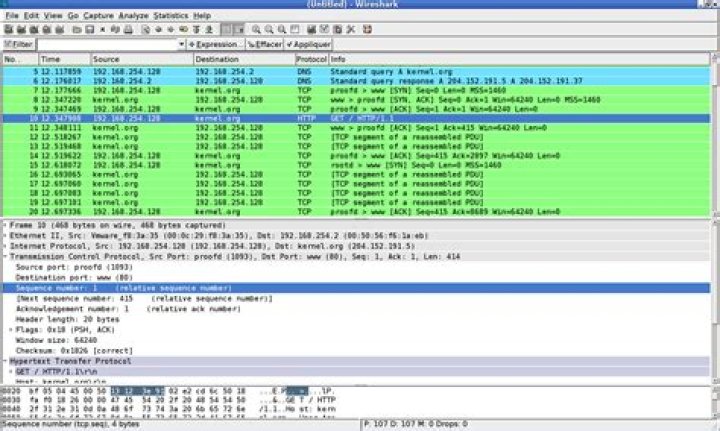Open preferences tools icon
The width and height of the screenshot is (720, 431).
pos(351,29)
